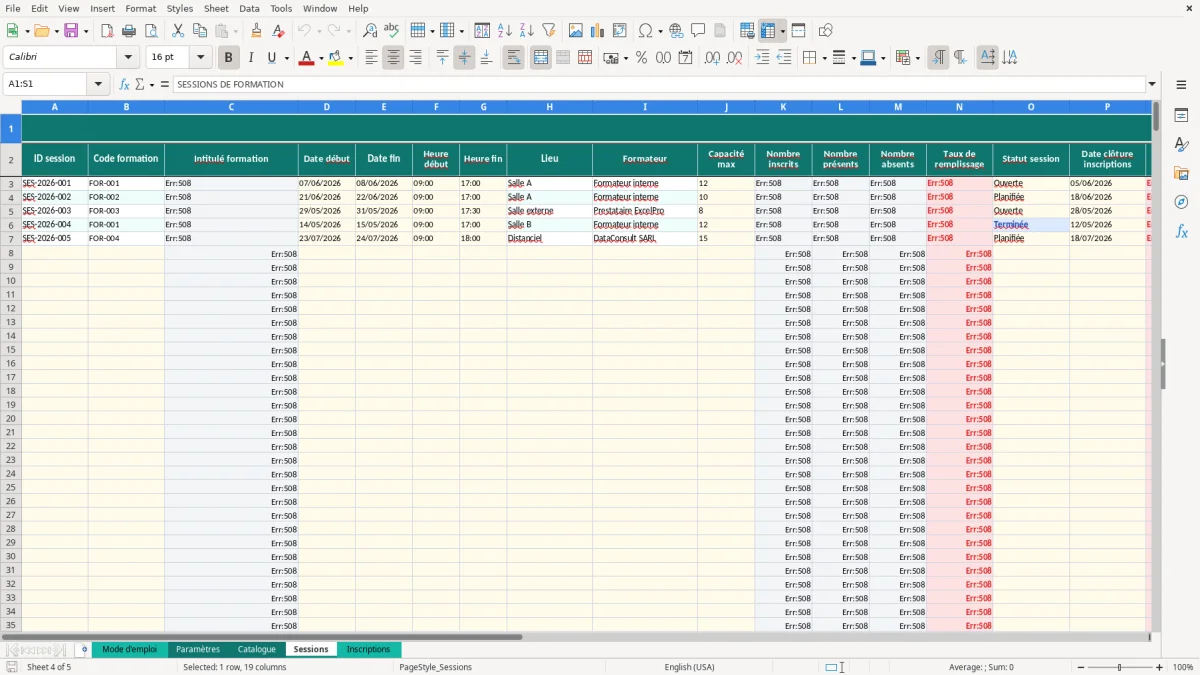Click the Export as PDF icon
The height and width of the screenshot is (675, 1200).
tap(107, 31)
